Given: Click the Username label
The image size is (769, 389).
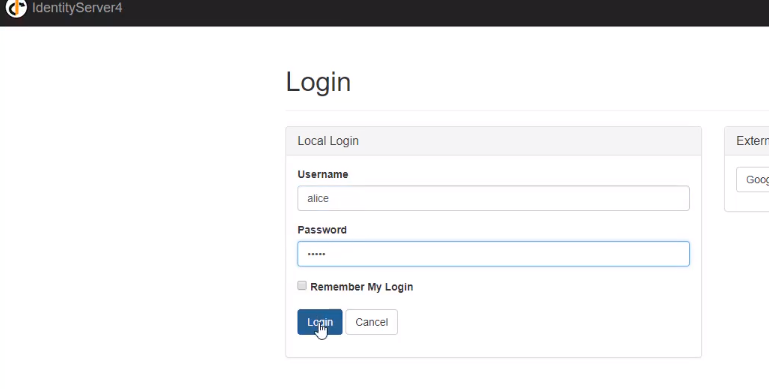Looking at the screenshot, I should (x=323, y=174).
